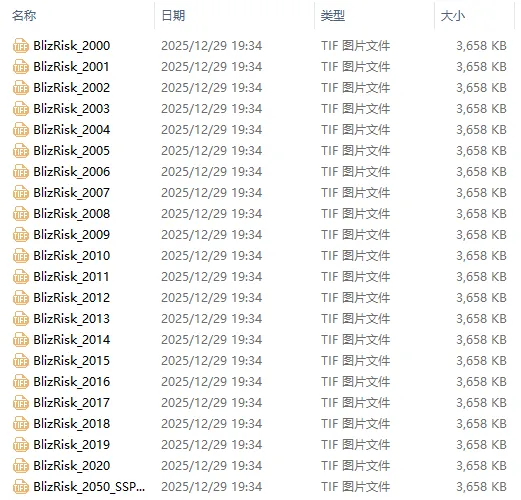The image size is (521, 500).
Task: Click the TIFF icon of BlizRisk_2000
Action: point(21,46)
